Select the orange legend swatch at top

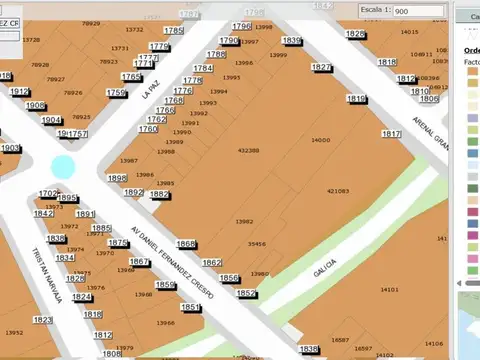[x=473, y=71]
